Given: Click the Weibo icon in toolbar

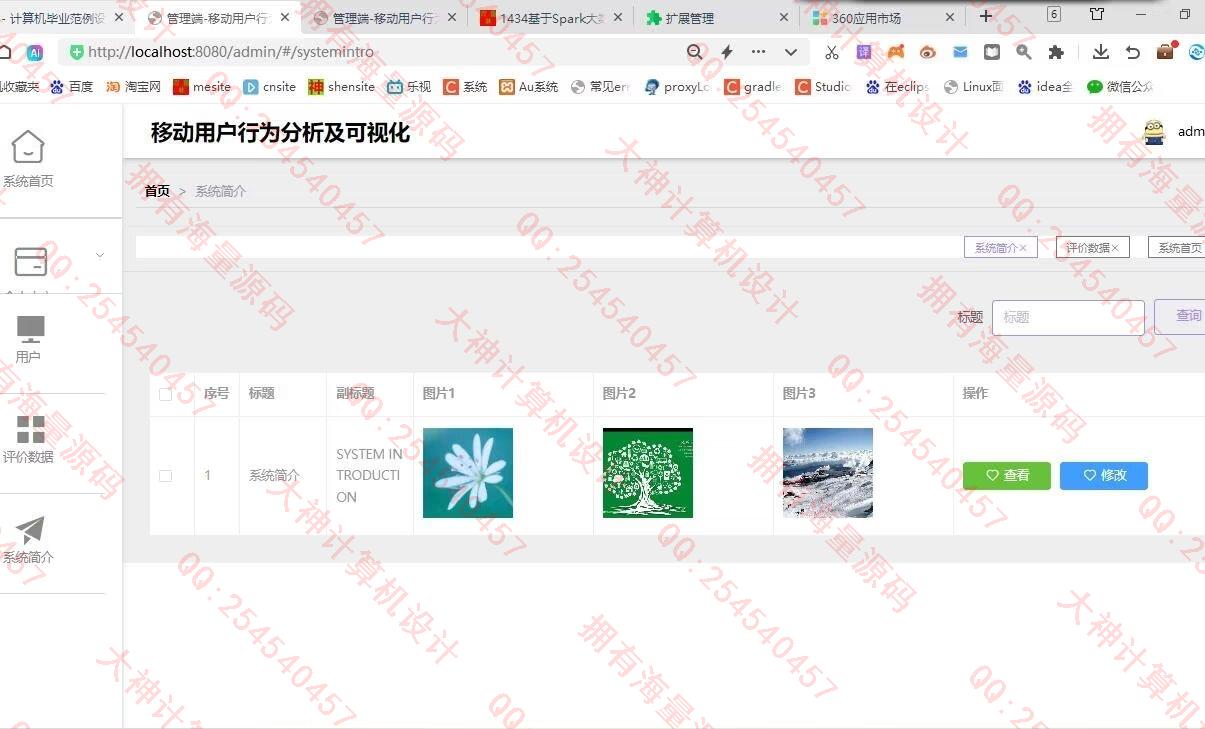Looking at the screenshot, I should tap(928, 52).
